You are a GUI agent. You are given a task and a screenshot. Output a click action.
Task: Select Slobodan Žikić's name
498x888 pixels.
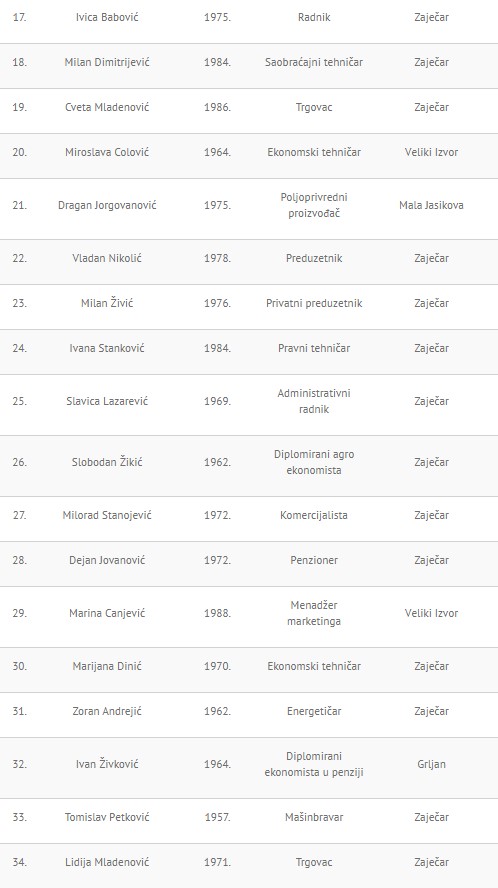tap(107, 462)
